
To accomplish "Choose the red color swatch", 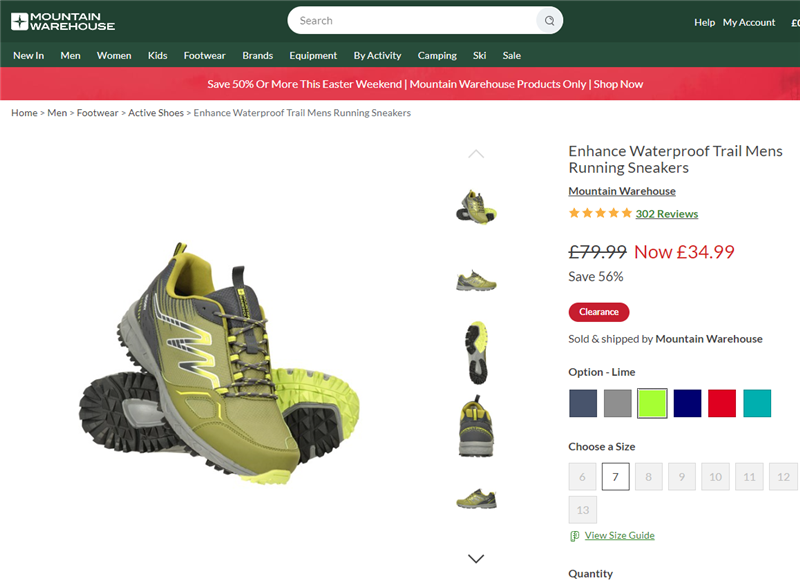I will pos(722,403).
